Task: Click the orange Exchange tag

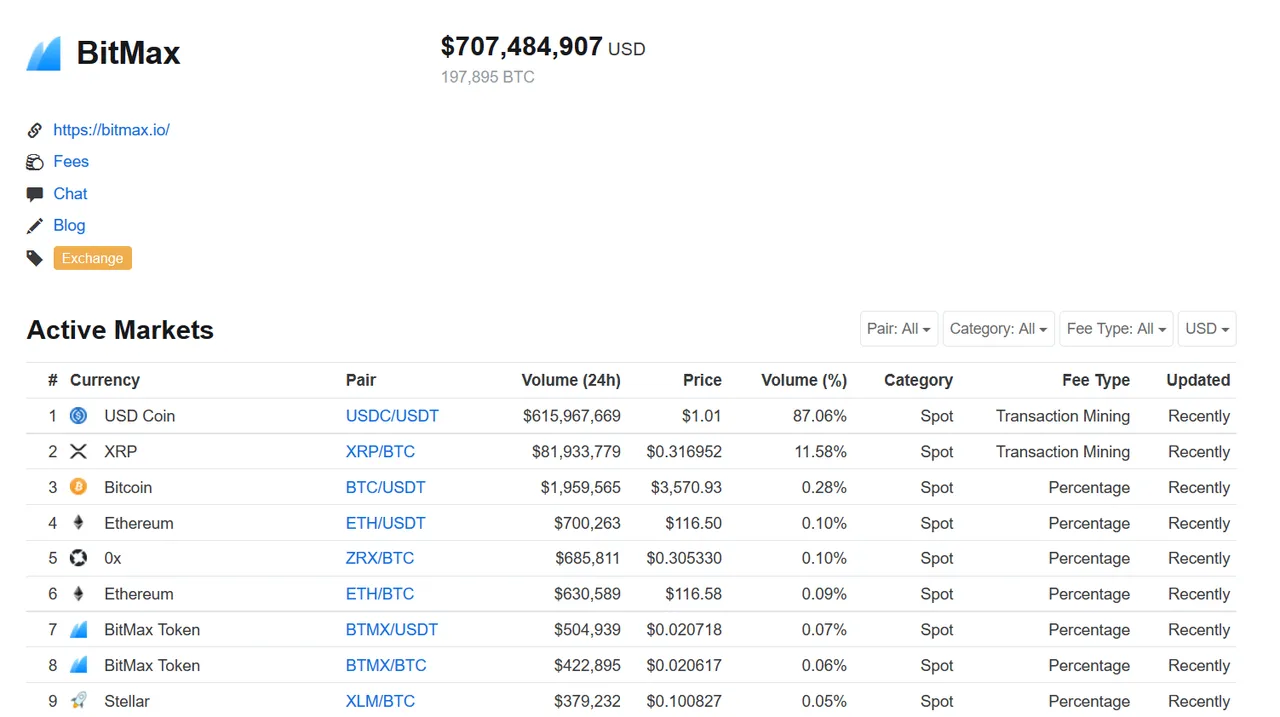Action: click(92, 258)
